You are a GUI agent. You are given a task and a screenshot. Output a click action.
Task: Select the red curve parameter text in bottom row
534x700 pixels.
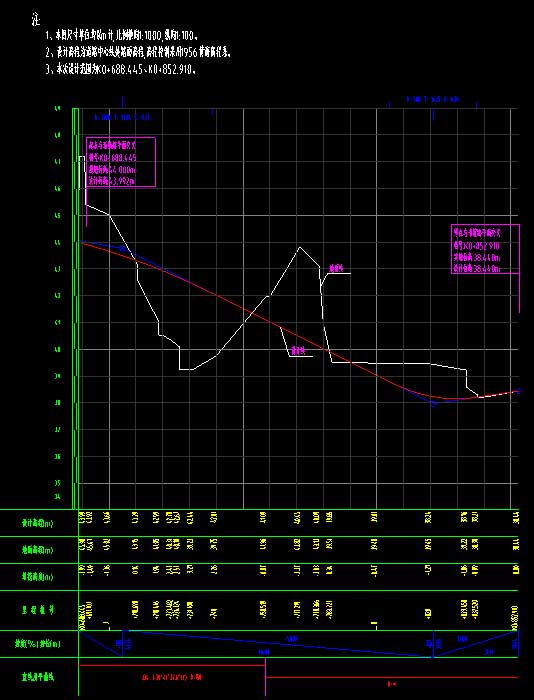click(x=171, y=677)
